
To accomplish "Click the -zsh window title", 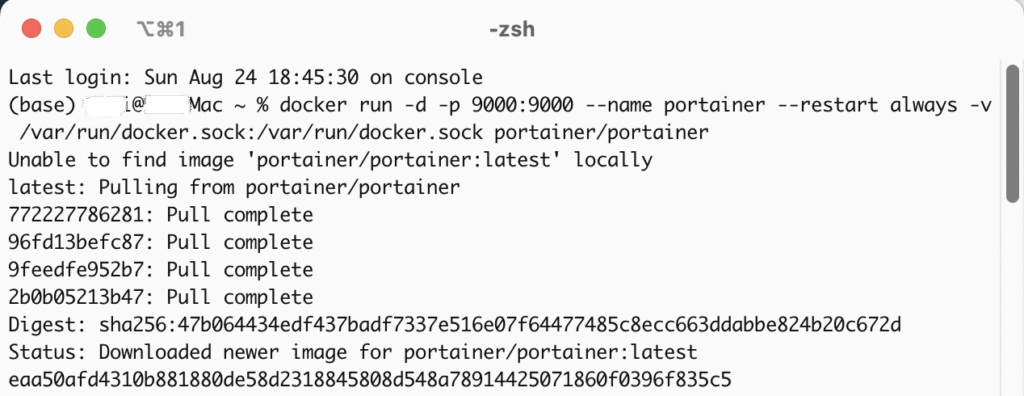I will (x=512, y=29).
